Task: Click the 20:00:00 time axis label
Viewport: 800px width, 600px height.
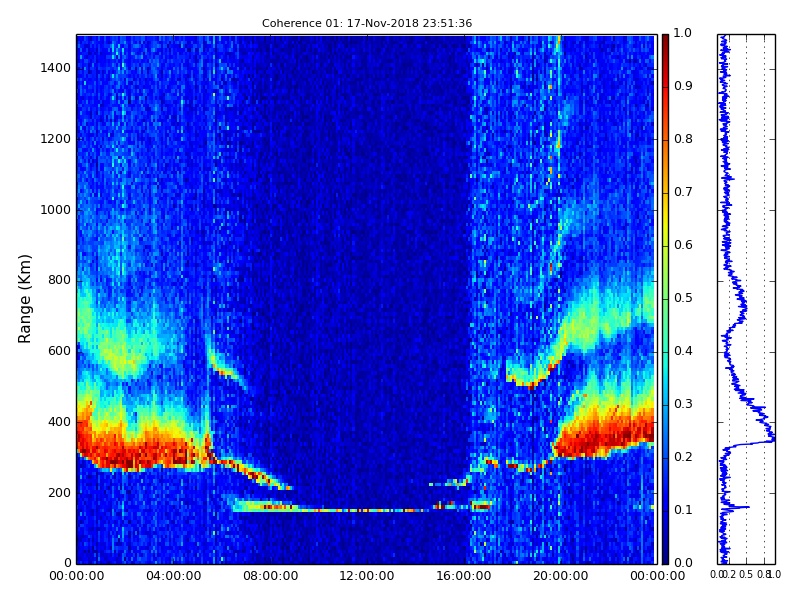Action: tap(561, 576)
